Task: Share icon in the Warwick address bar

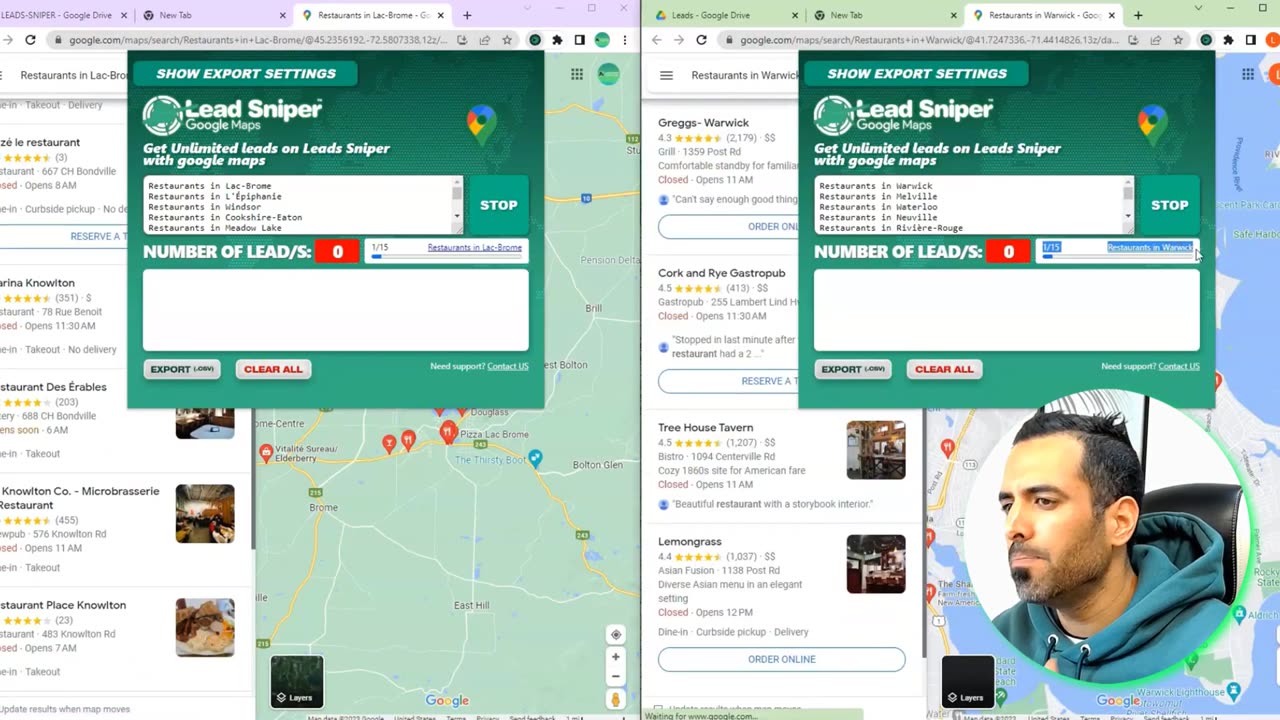Action: click(1155, 40)
